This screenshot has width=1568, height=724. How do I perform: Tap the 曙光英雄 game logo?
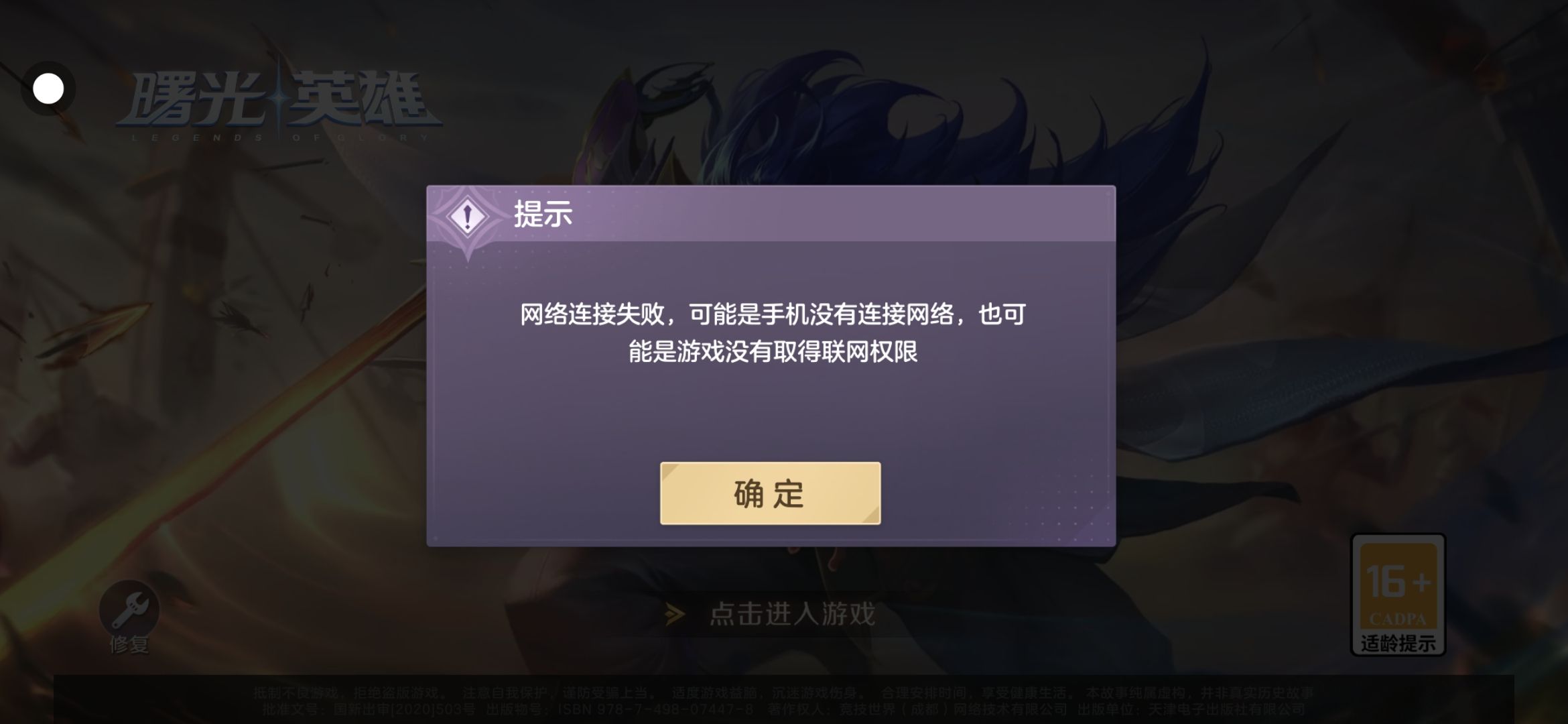coord(279,101)
